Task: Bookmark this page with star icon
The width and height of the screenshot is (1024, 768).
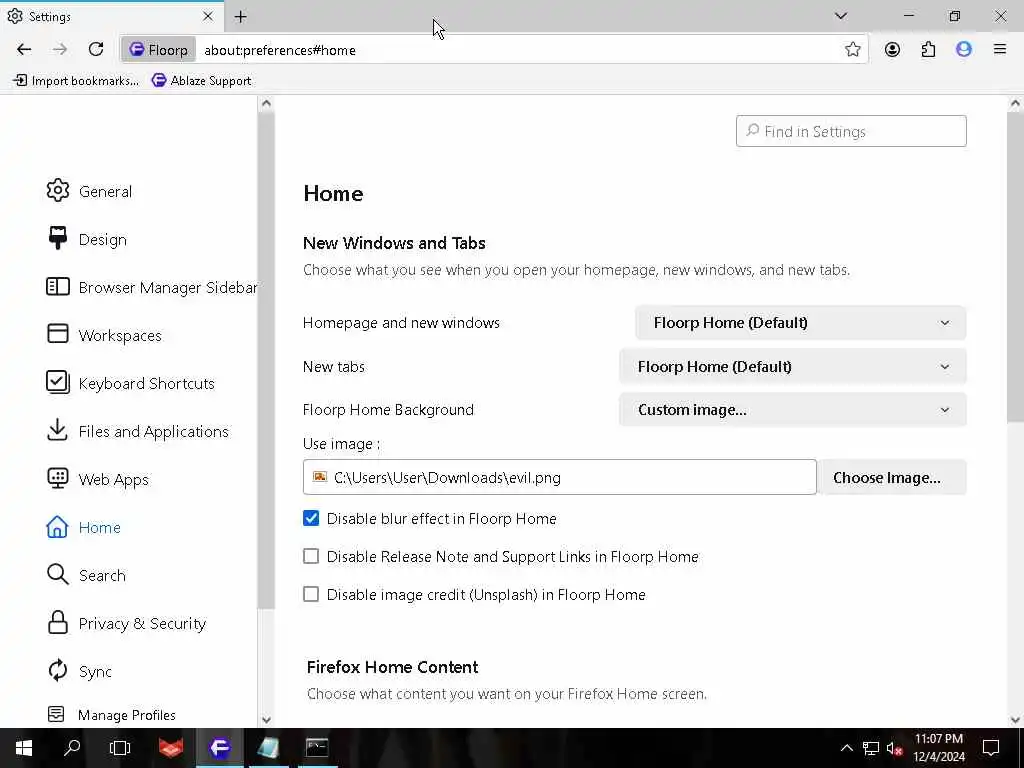Action: click(x=852, y=49)
